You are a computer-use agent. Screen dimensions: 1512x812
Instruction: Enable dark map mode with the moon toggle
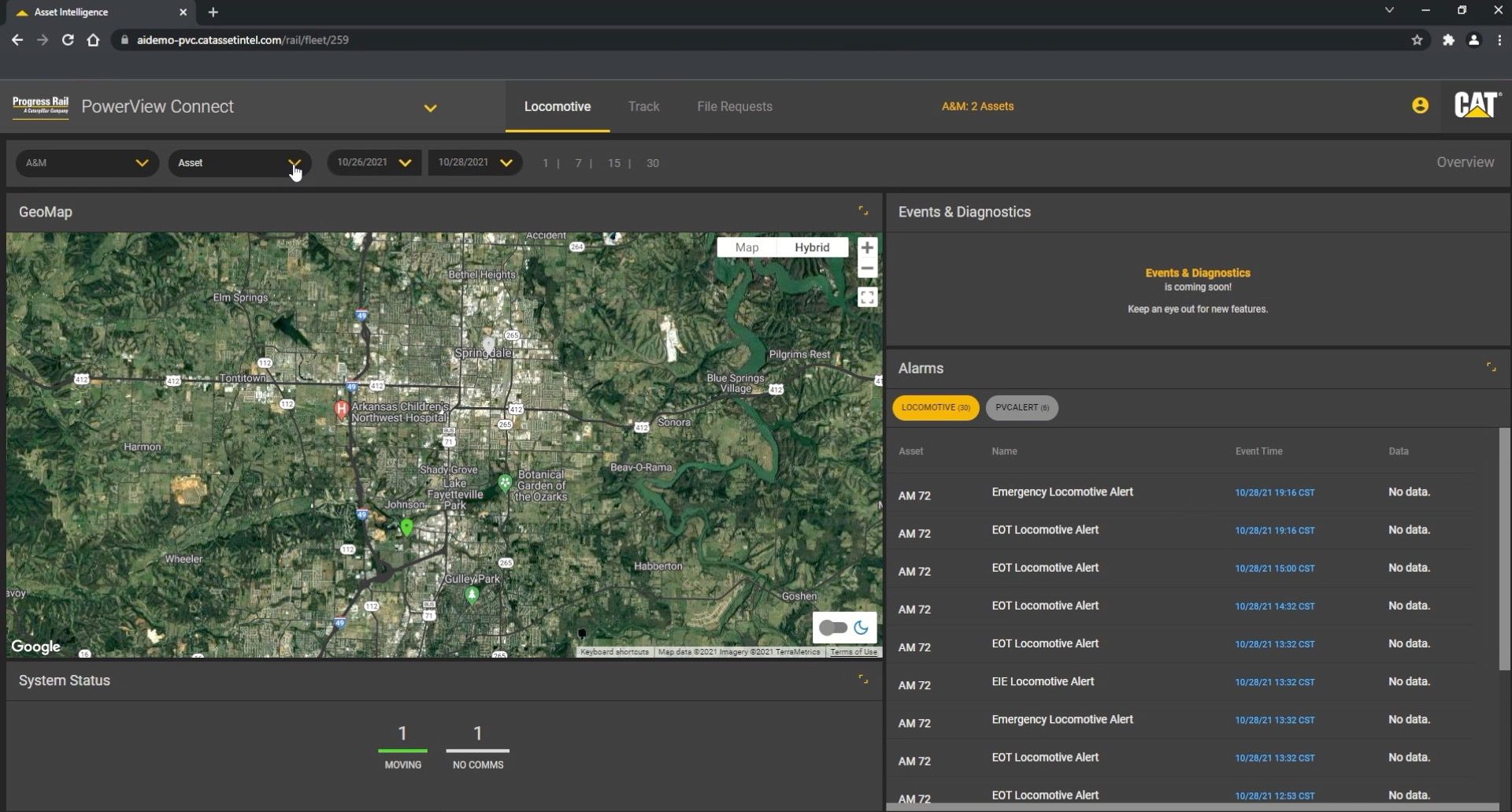tap(862, 628)
